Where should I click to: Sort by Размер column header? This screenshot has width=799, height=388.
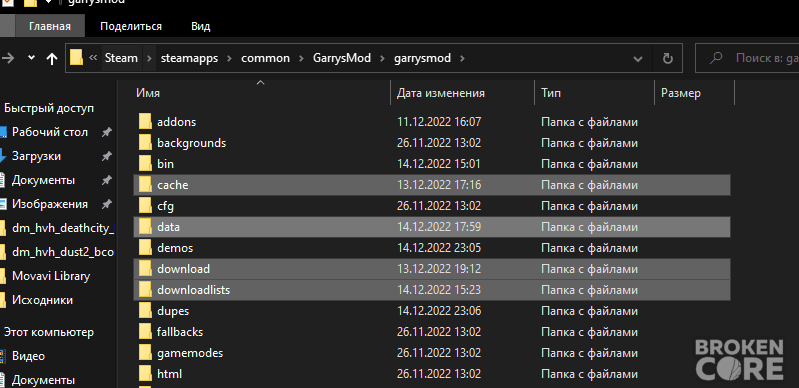tap(681, 93)
